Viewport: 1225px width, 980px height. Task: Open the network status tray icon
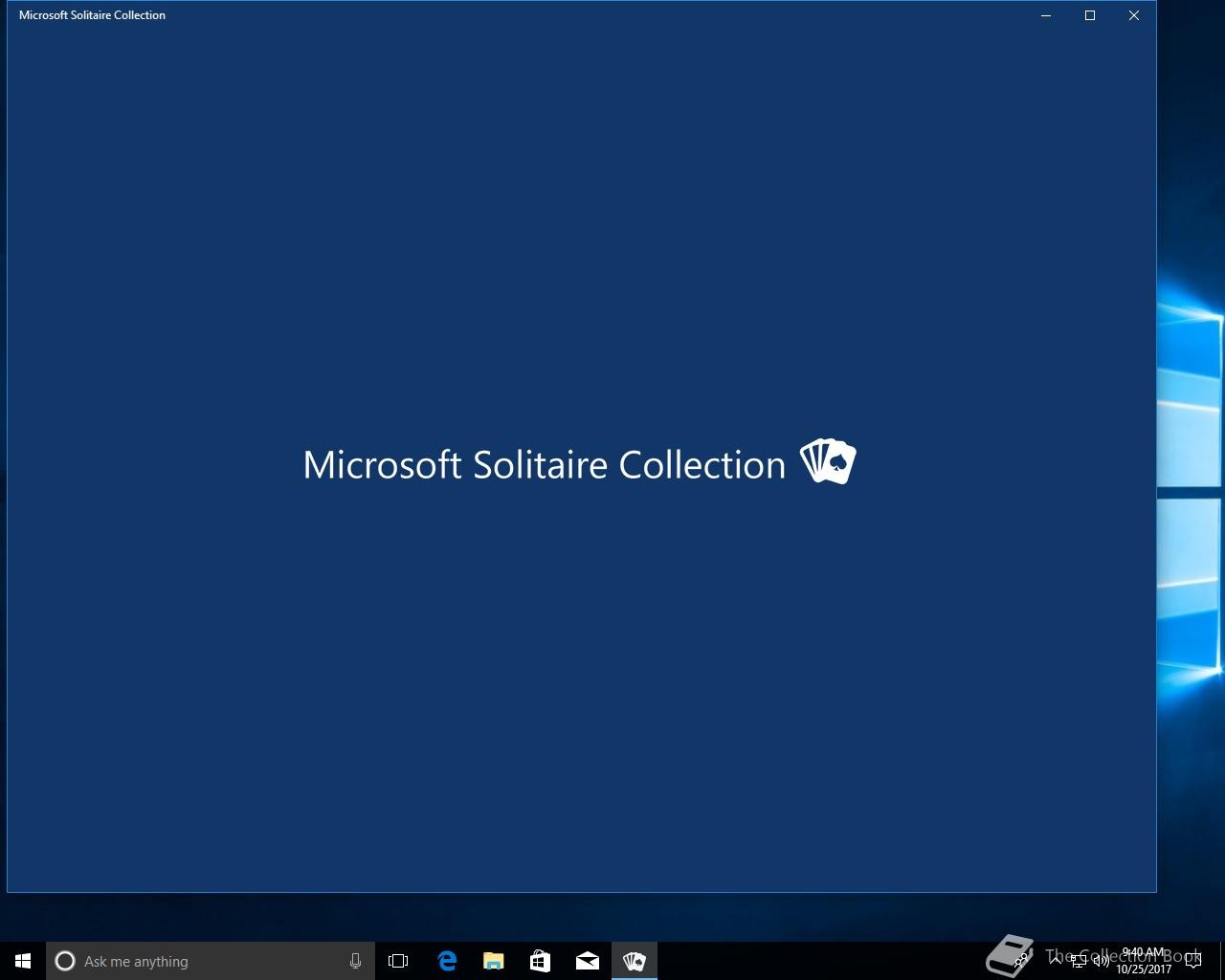pyautogui.click(x=1079, y=961)
